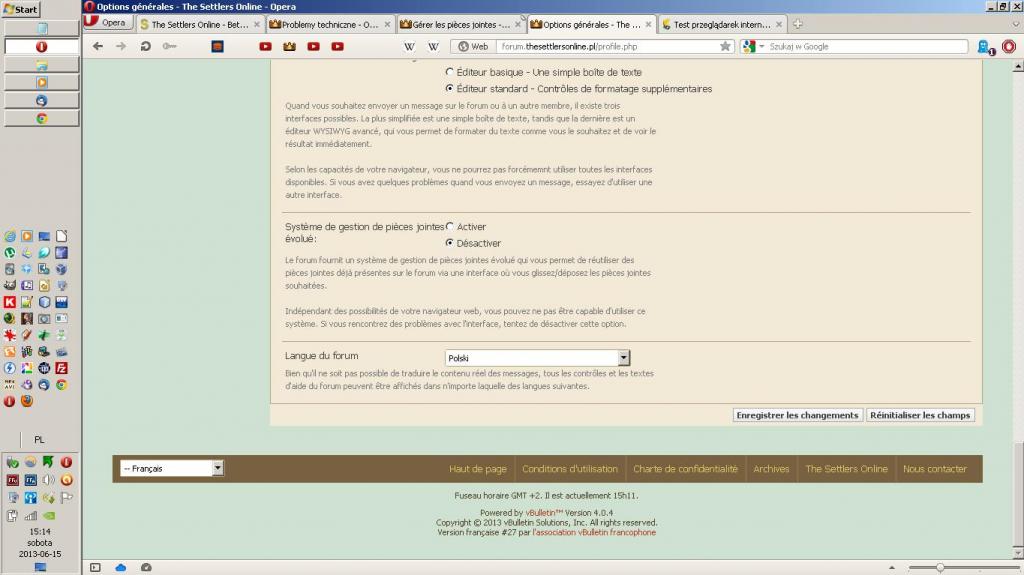The image size is (1024, 575).
Task: Bookmark page with the star icon
Action: pyautogui.click(x=725, y=46)
